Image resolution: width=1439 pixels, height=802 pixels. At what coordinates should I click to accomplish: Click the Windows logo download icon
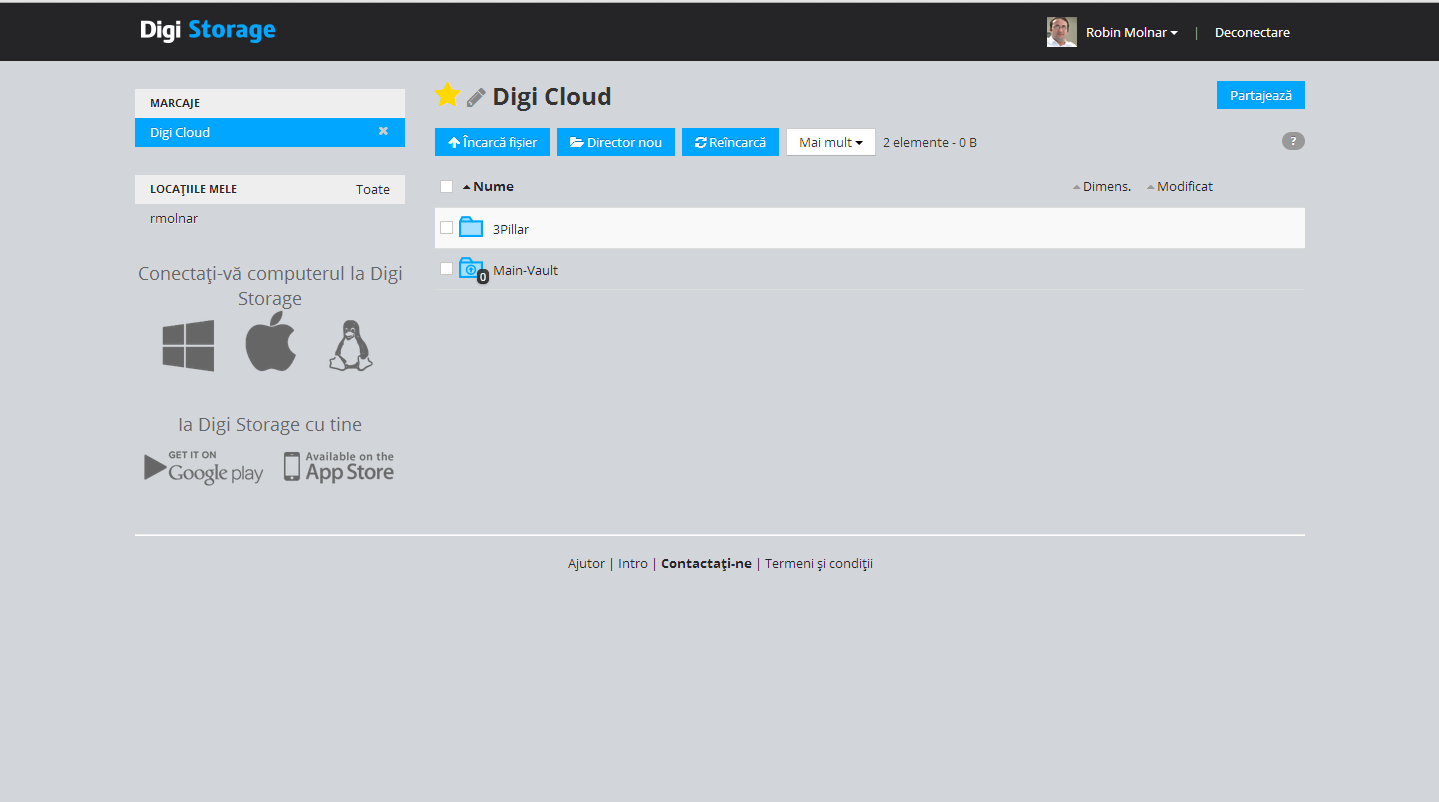[188, 346]
